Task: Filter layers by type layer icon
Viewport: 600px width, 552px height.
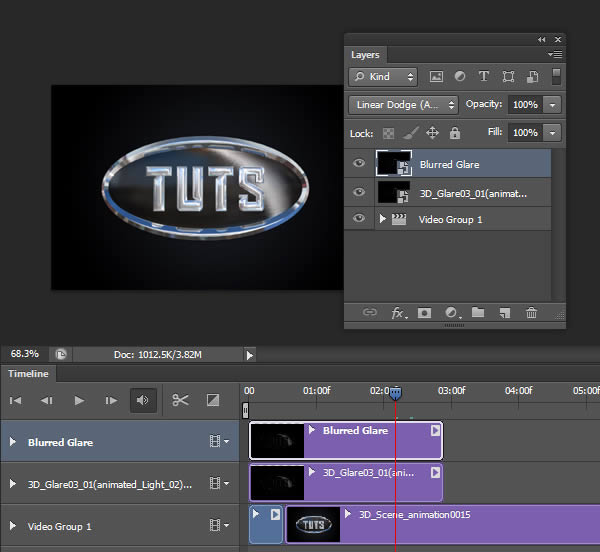Action: pyautogui.click(x=484, y=76)
